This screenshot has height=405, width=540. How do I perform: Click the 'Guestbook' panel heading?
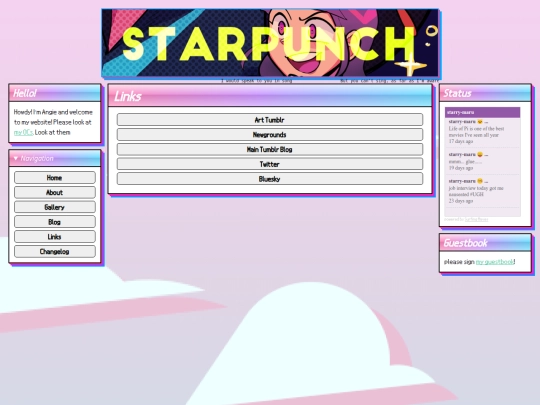coord(466,243)
